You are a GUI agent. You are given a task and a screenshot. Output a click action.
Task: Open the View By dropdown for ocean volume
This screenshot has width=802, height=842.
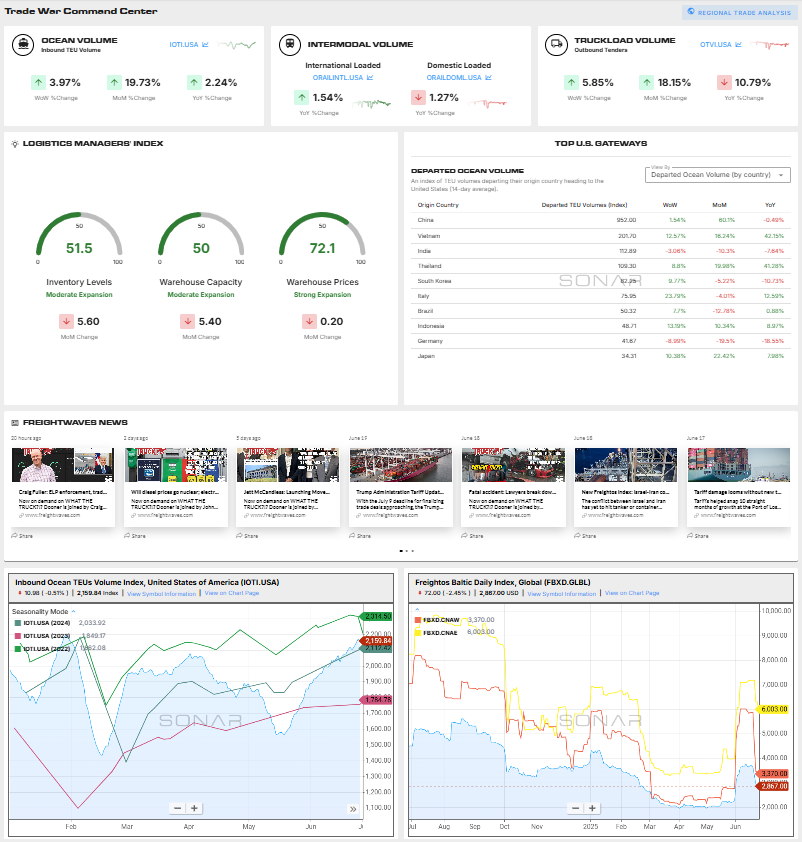[718, 175]
